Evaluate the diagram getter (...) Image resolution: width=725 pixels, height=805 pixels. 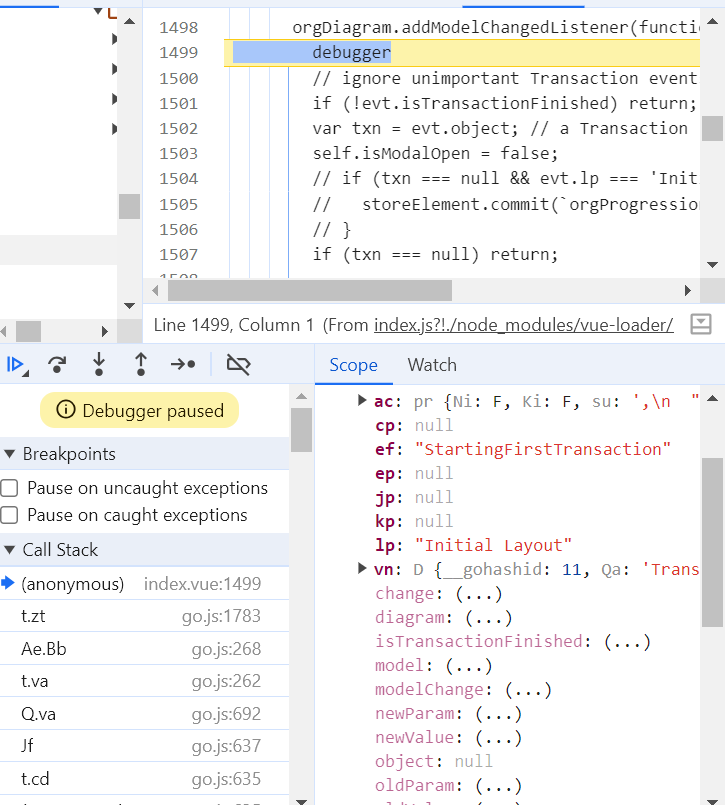[x=488, y=618]
